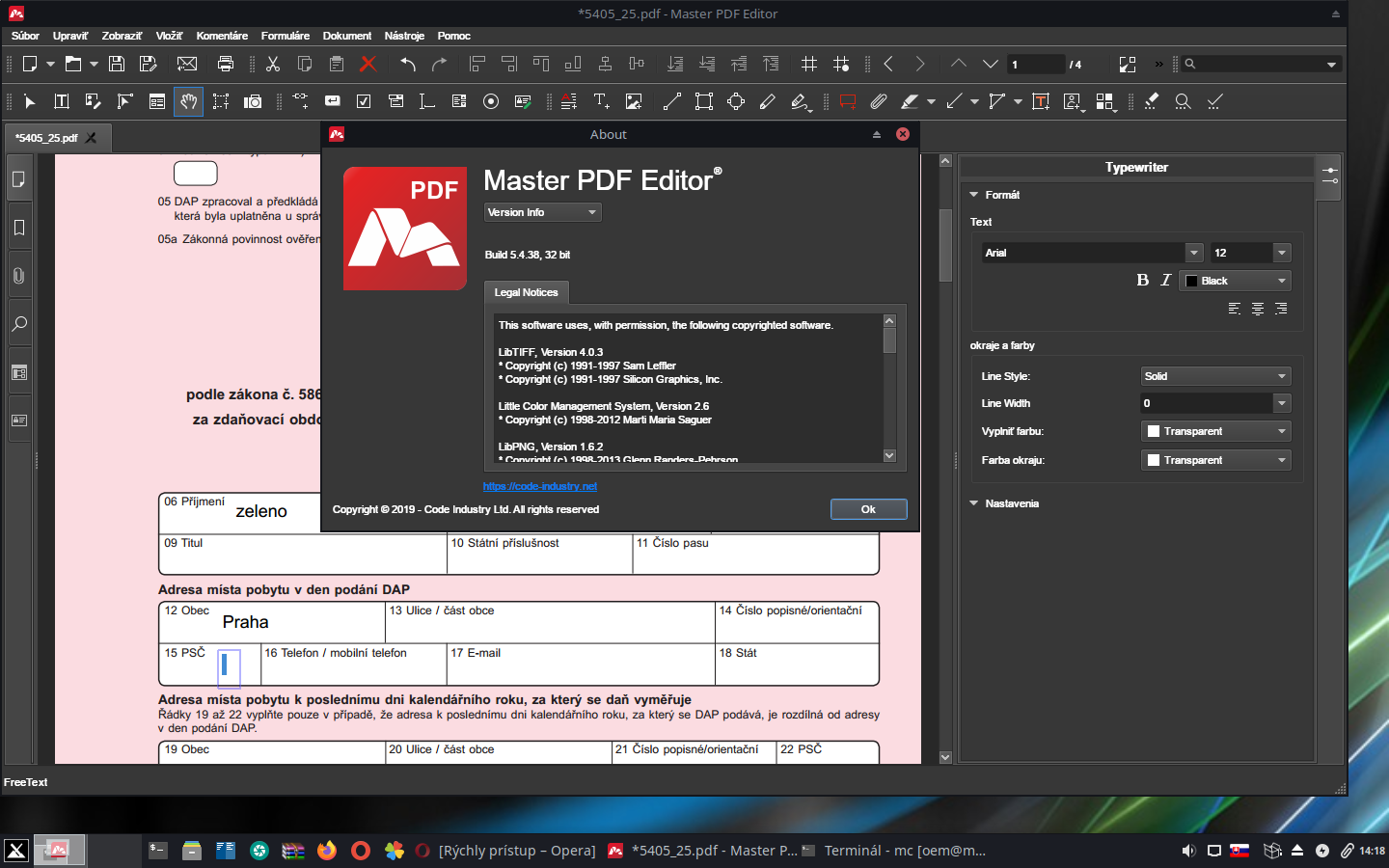Cut selection with the scissors icon

[x=273, y=64]
